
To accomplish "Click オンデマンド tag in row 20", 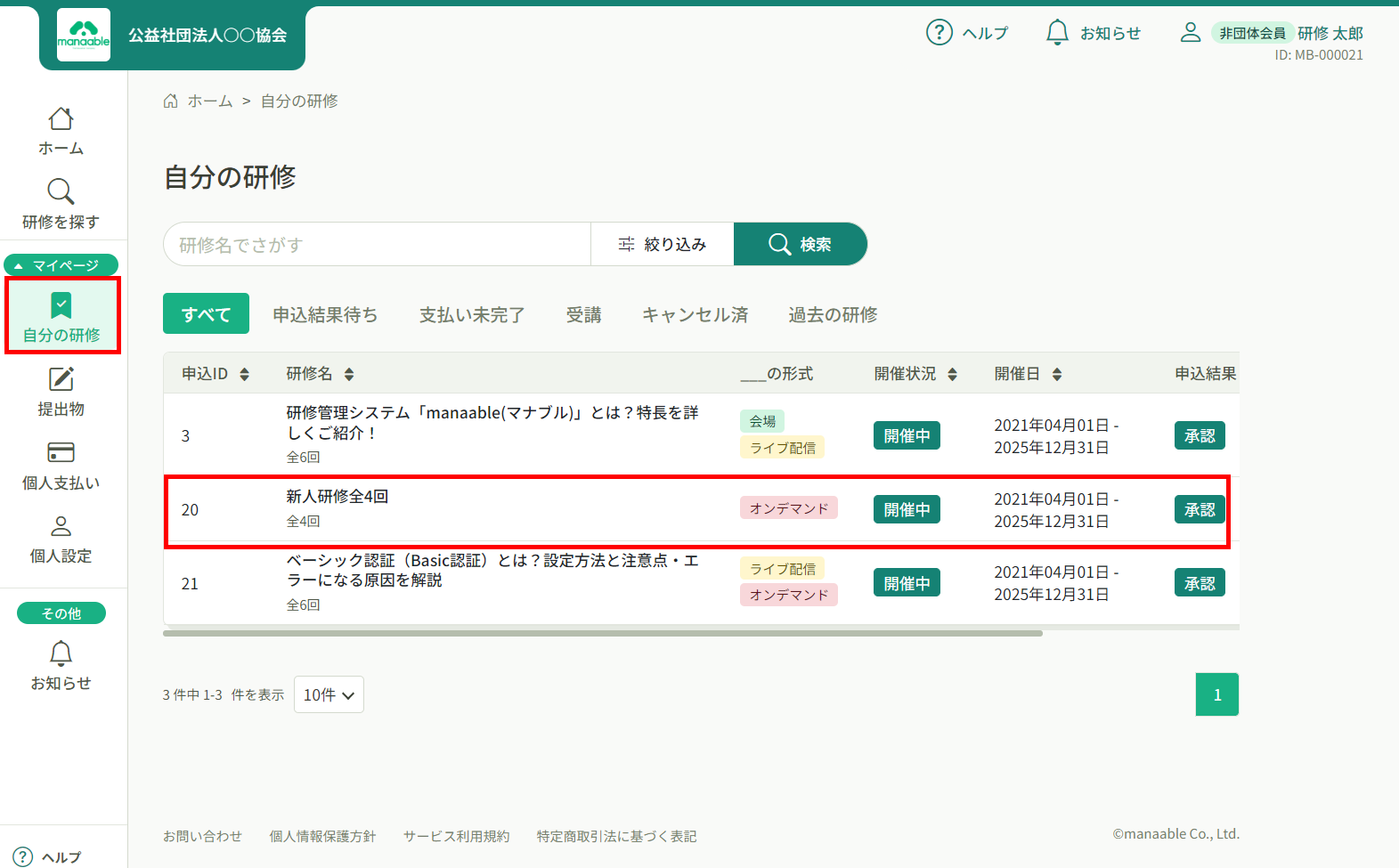I will [x=789, y=507].
